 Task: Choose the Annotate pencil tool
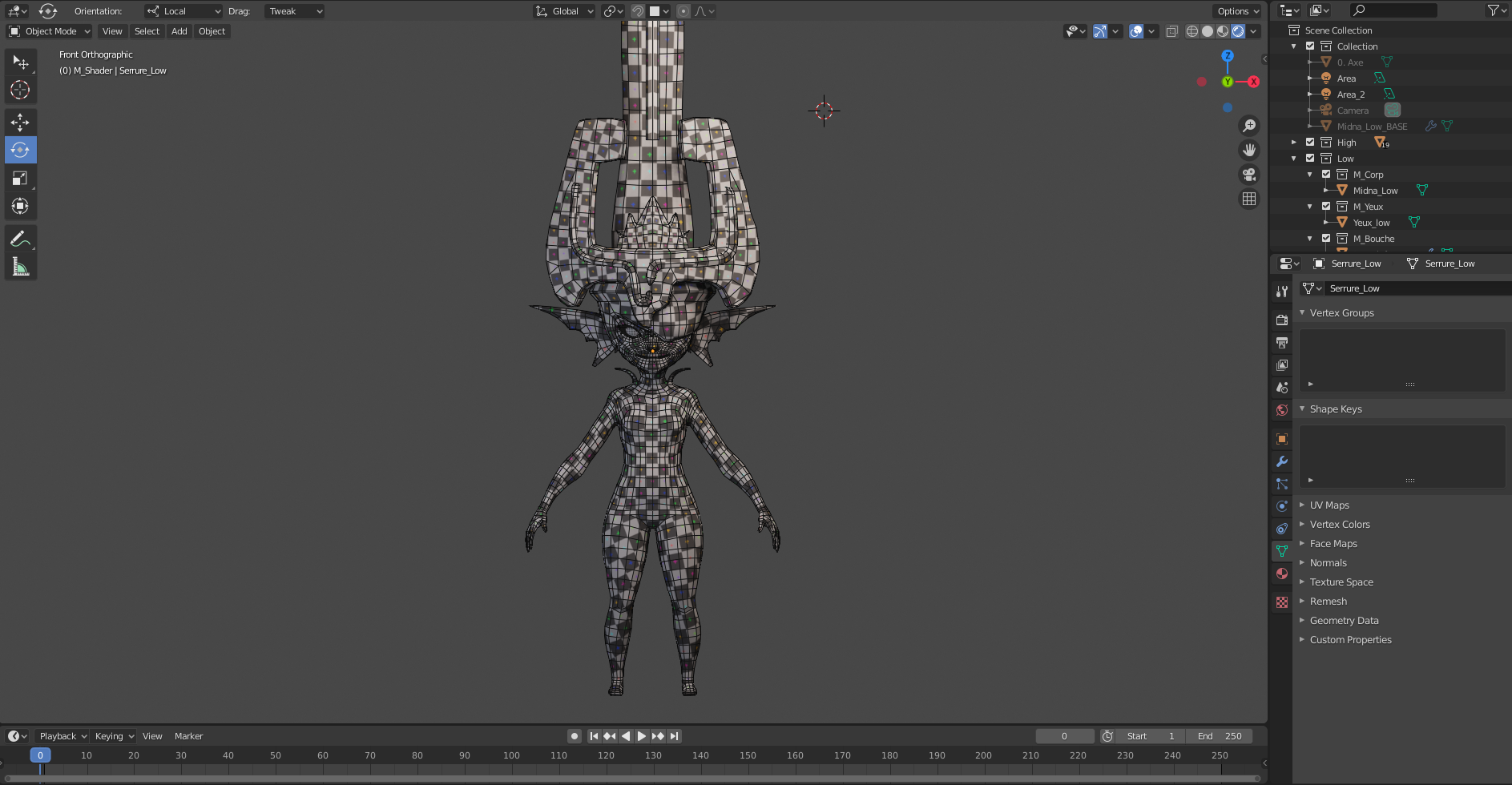coord(20,239)
